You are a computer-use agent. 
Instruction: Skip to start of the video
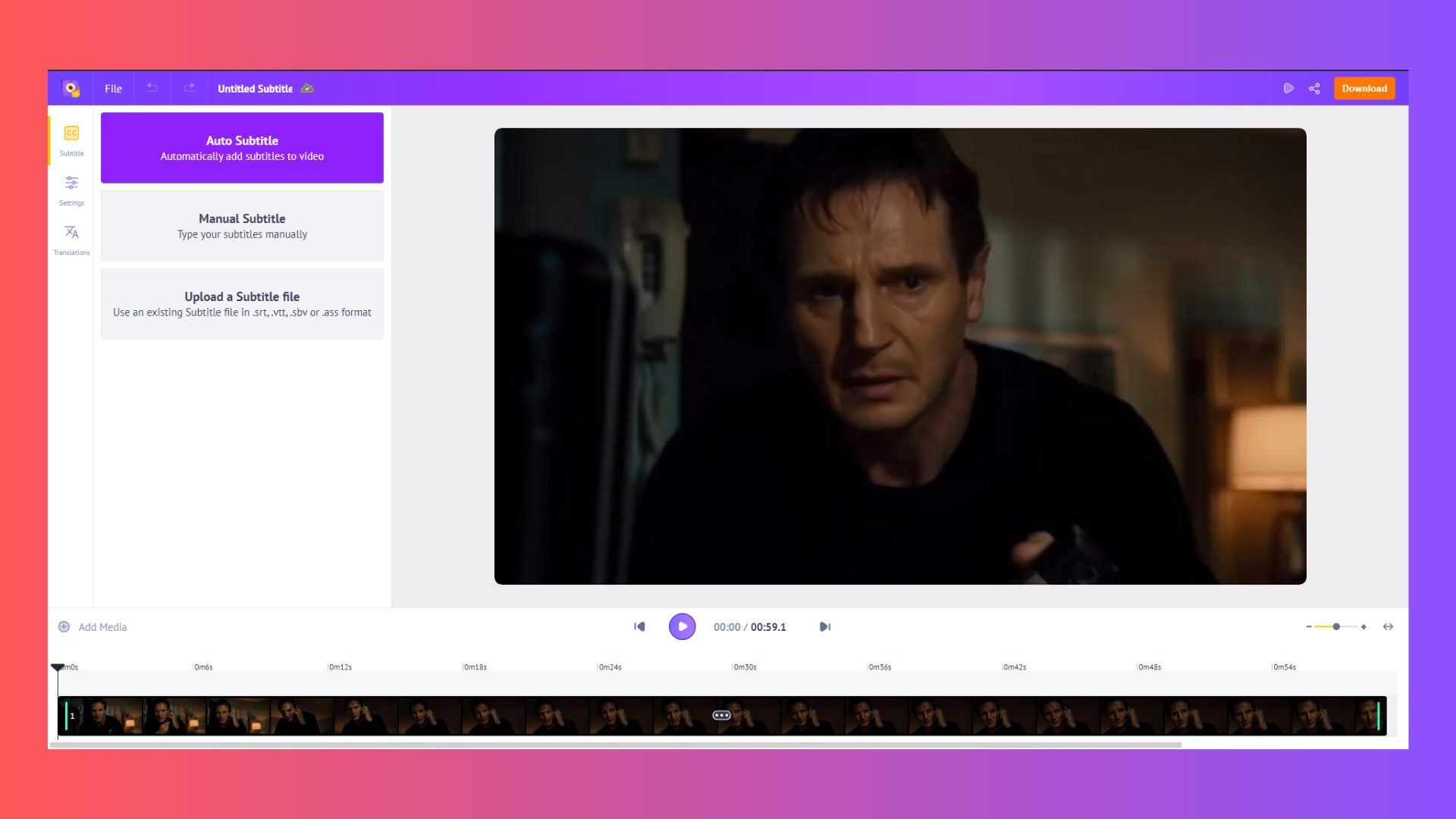(639, 626)
